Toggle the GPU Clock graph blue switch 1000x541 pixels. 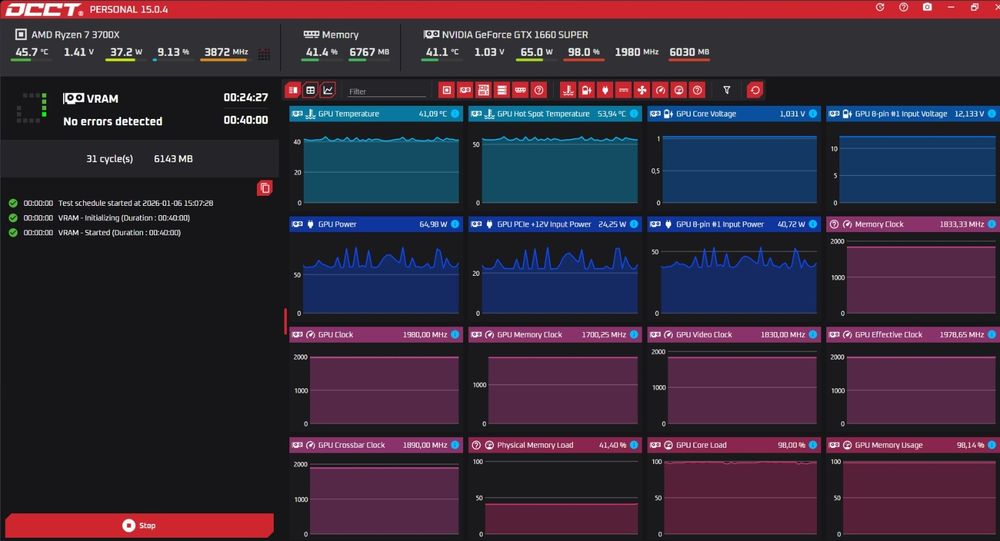point(455,334)
